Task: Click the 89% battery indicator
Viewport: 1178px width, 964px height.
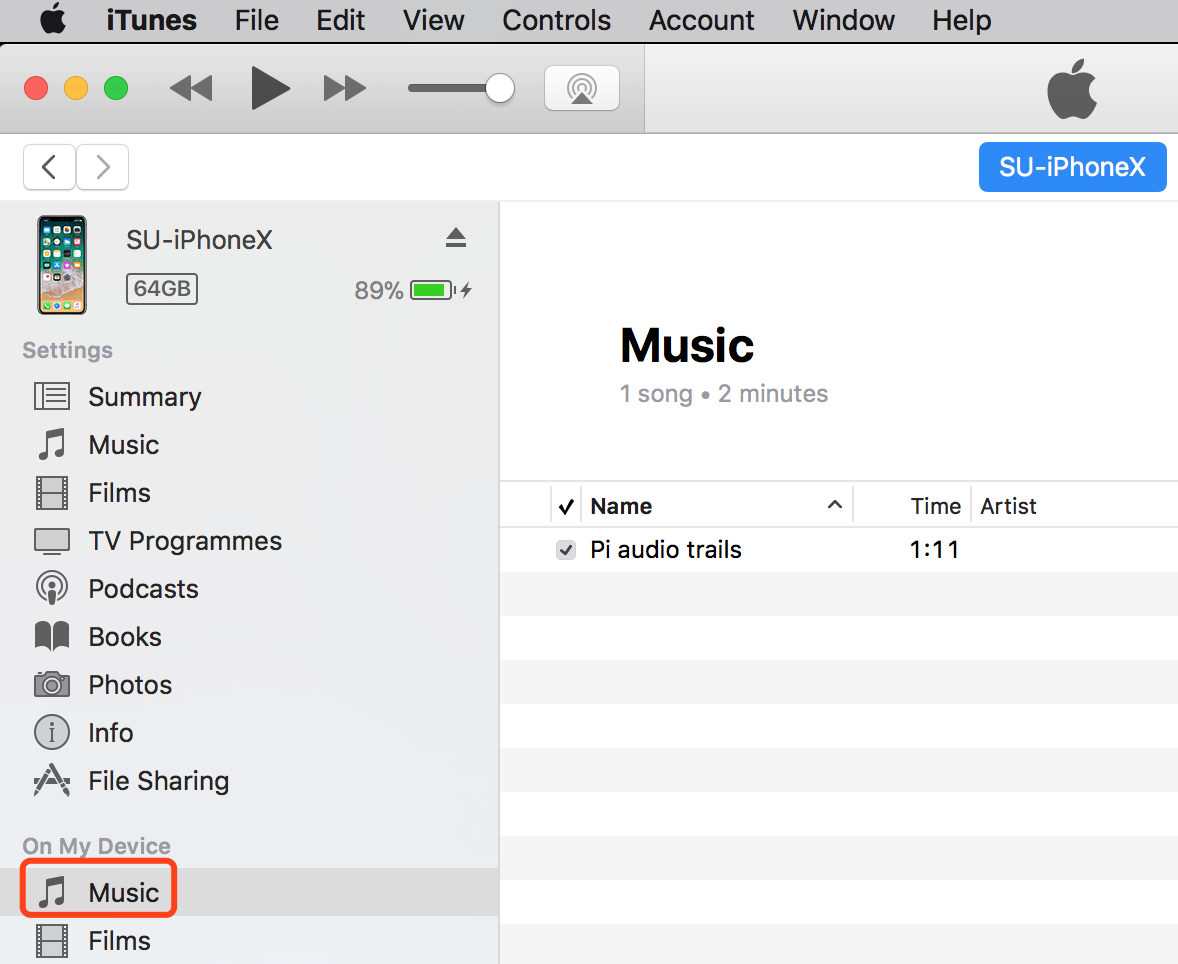Action: (x=413, y=290)
